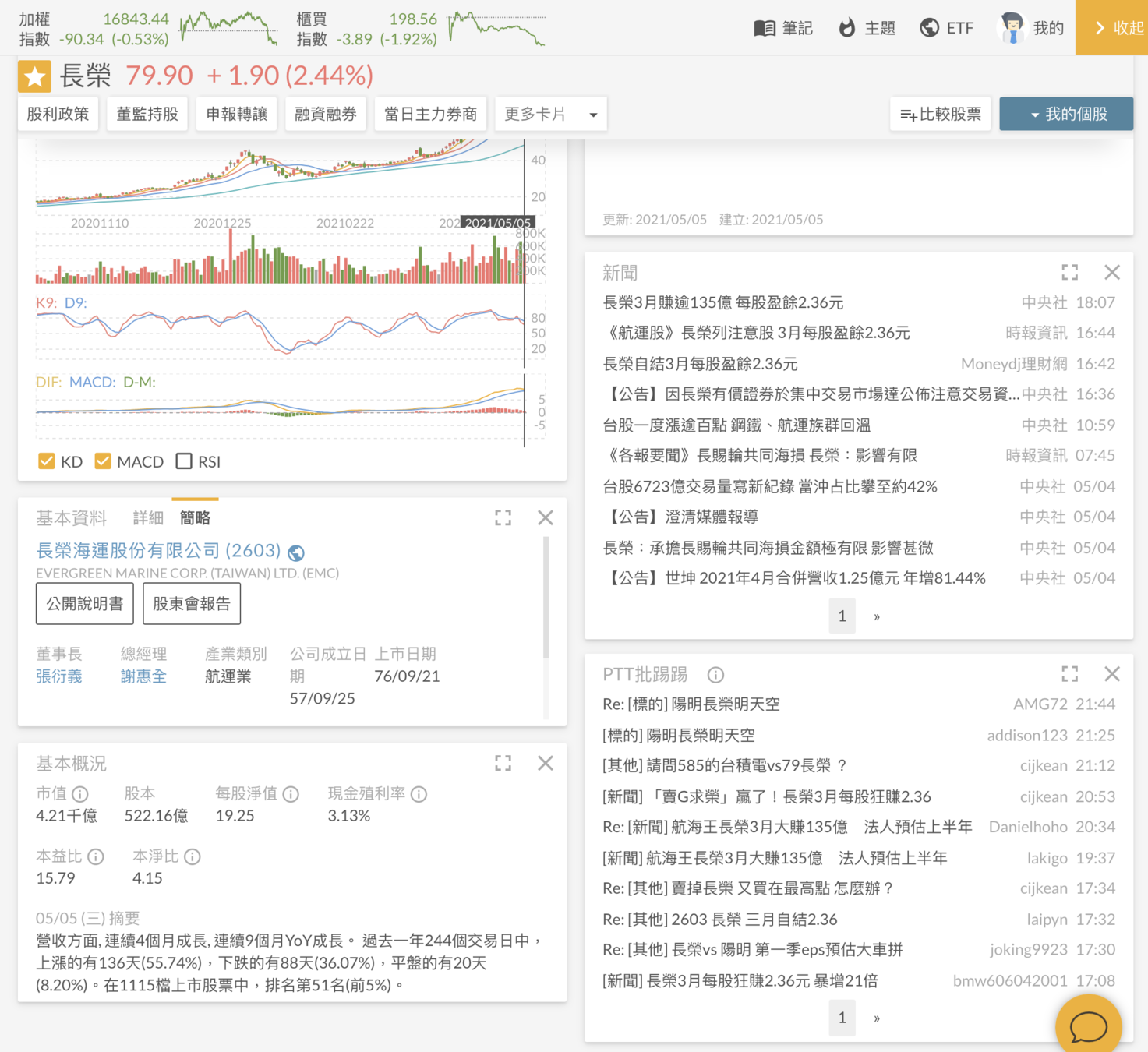Enable the RSI indicator checkbox
The image size is (1148, 1052).
[184, 461]
